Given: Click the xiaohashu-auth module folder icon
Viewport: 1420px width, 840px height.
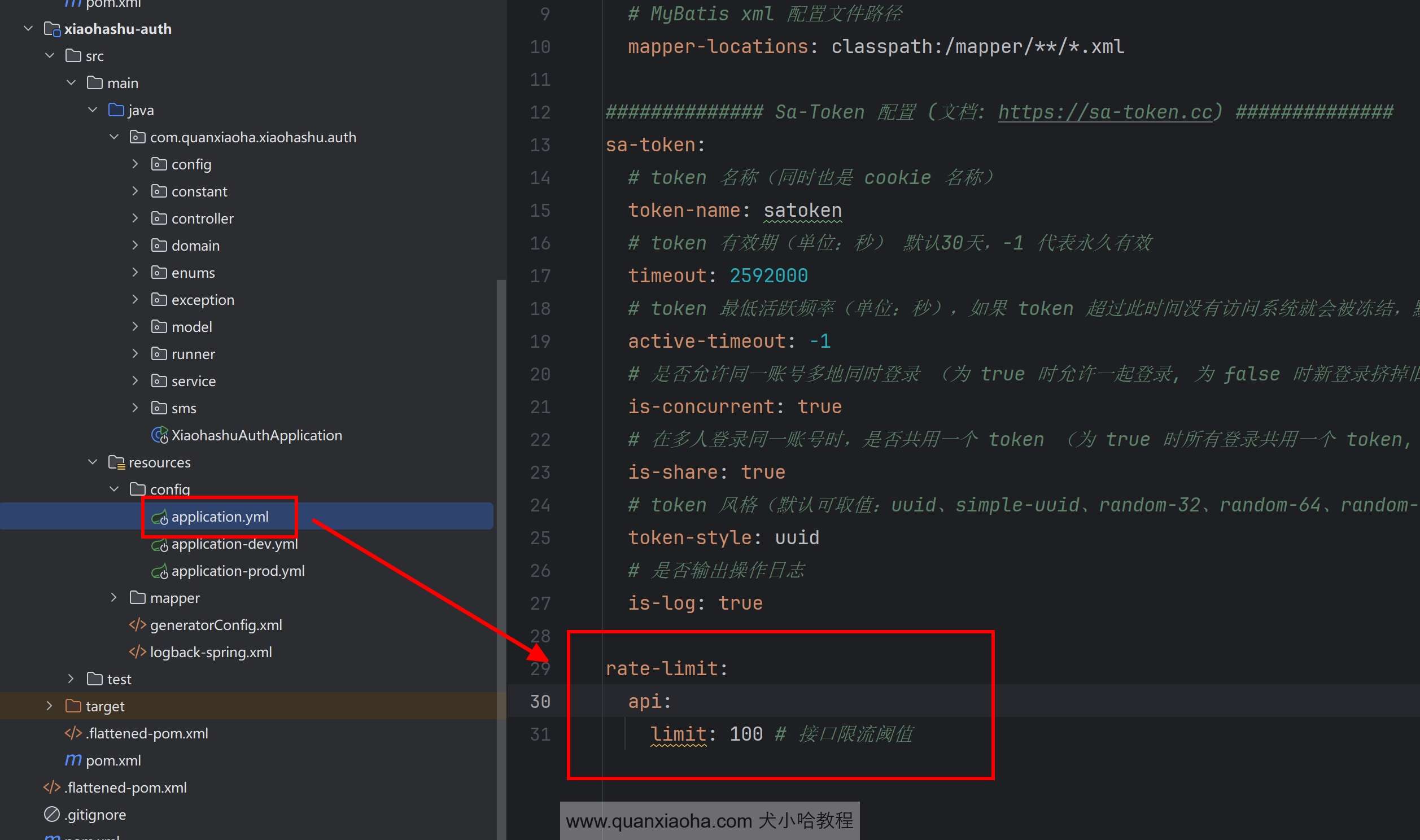Looking at the screenshot, I should point(51,29).
